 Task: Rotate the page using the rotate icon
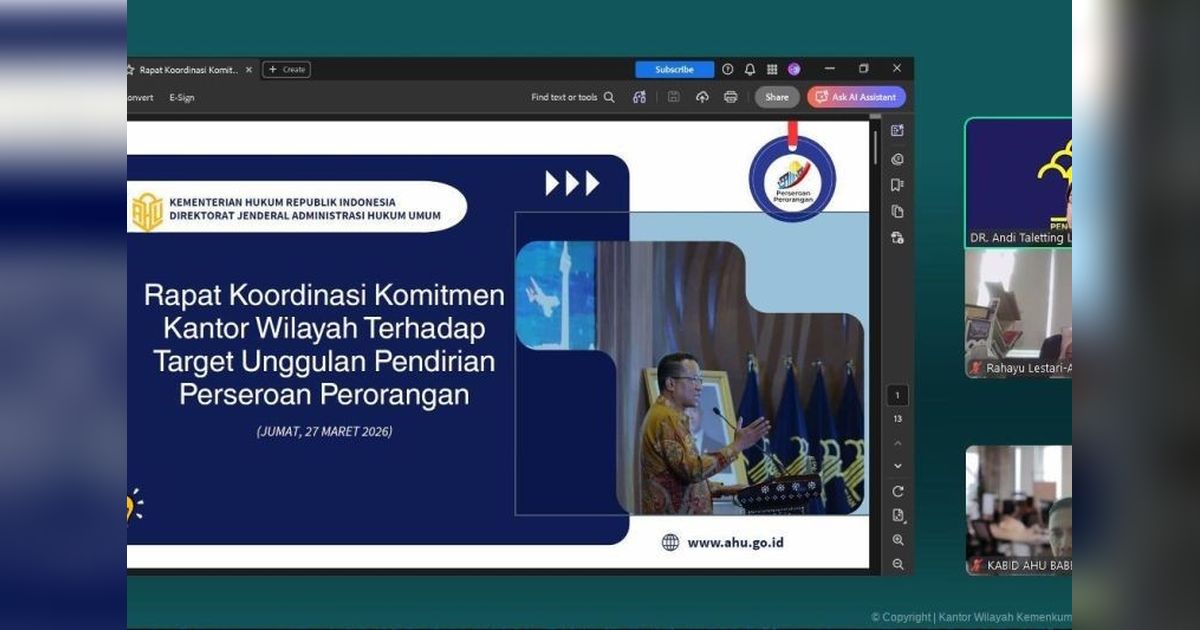click(x=897, y=490)
